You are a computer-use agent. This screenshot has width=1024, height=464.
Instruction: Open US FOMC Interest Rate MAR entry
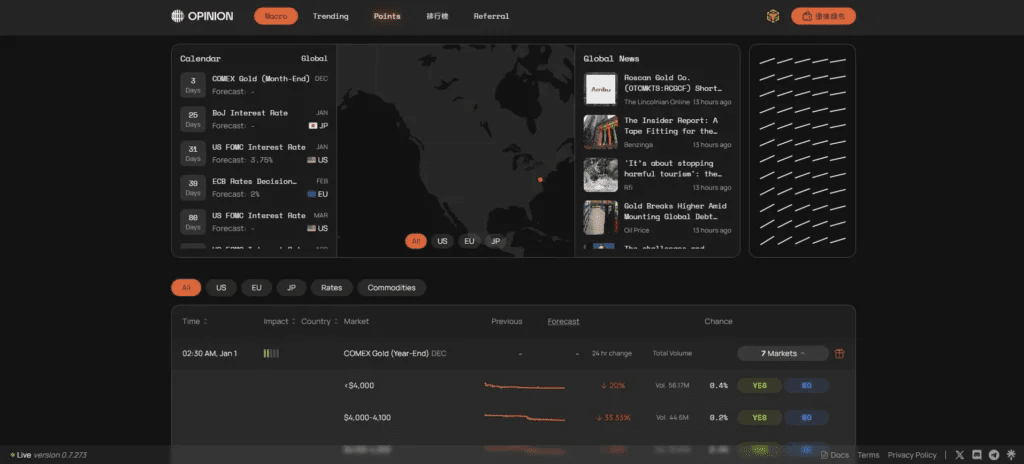[x=254, y=222]
